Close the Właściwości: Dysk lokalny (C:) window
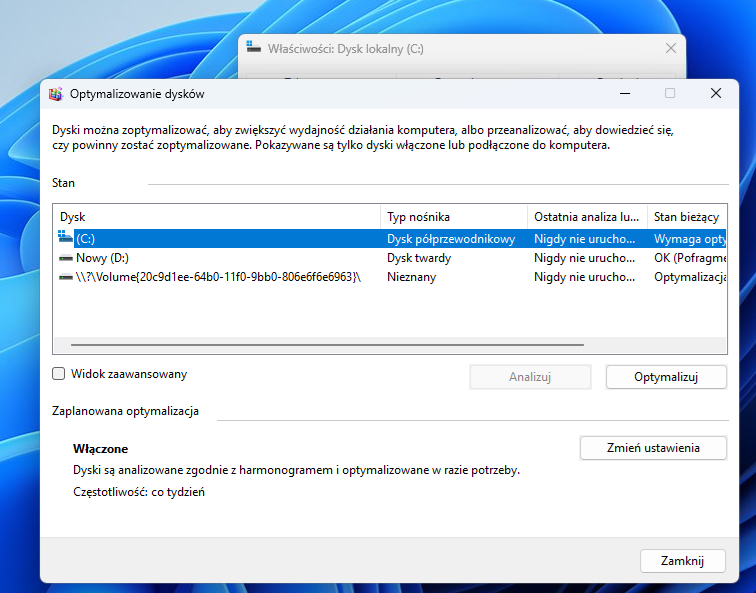Viewport: 756px width, 593px height. point(671,48)
